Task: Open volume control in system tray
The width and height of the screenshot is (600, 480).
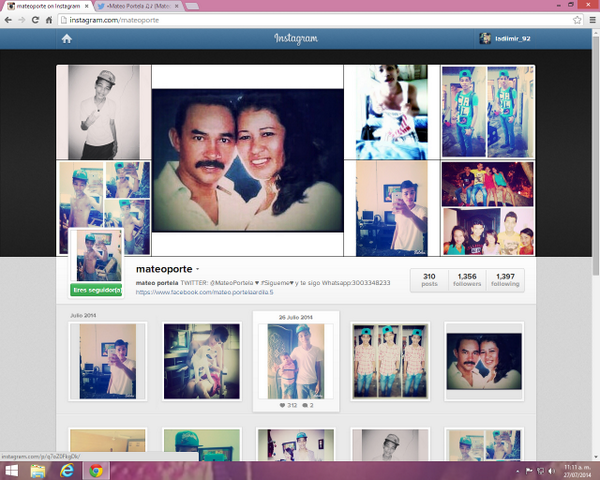Action: click(x=551, y=471)
